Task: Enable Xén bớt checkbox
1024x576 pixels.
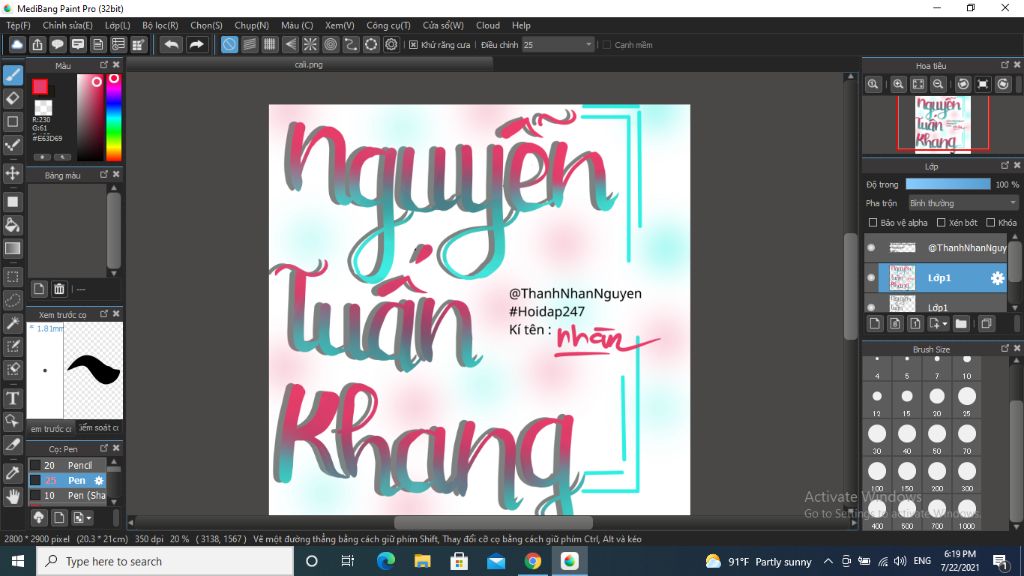Action: click(941, 223)
